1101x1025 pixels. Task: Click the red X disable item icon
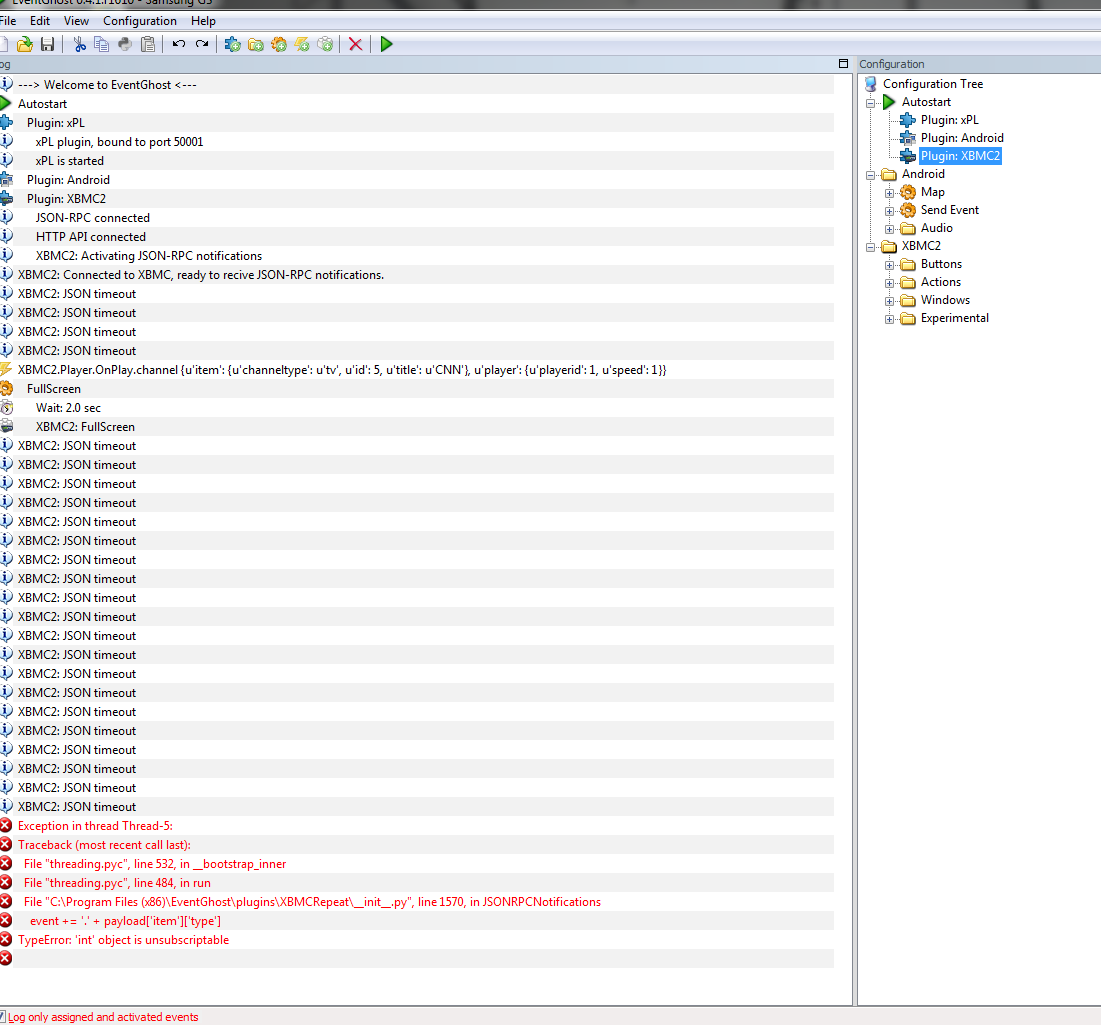click(x=355, y=44)
